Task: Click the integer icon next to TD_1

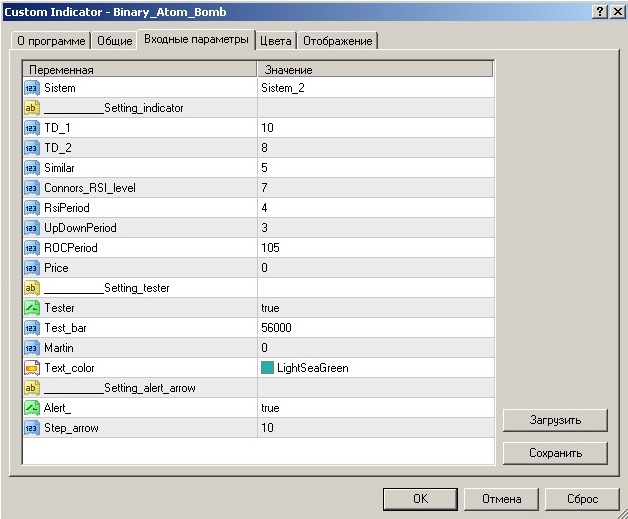Action: (x=32, y=128)
